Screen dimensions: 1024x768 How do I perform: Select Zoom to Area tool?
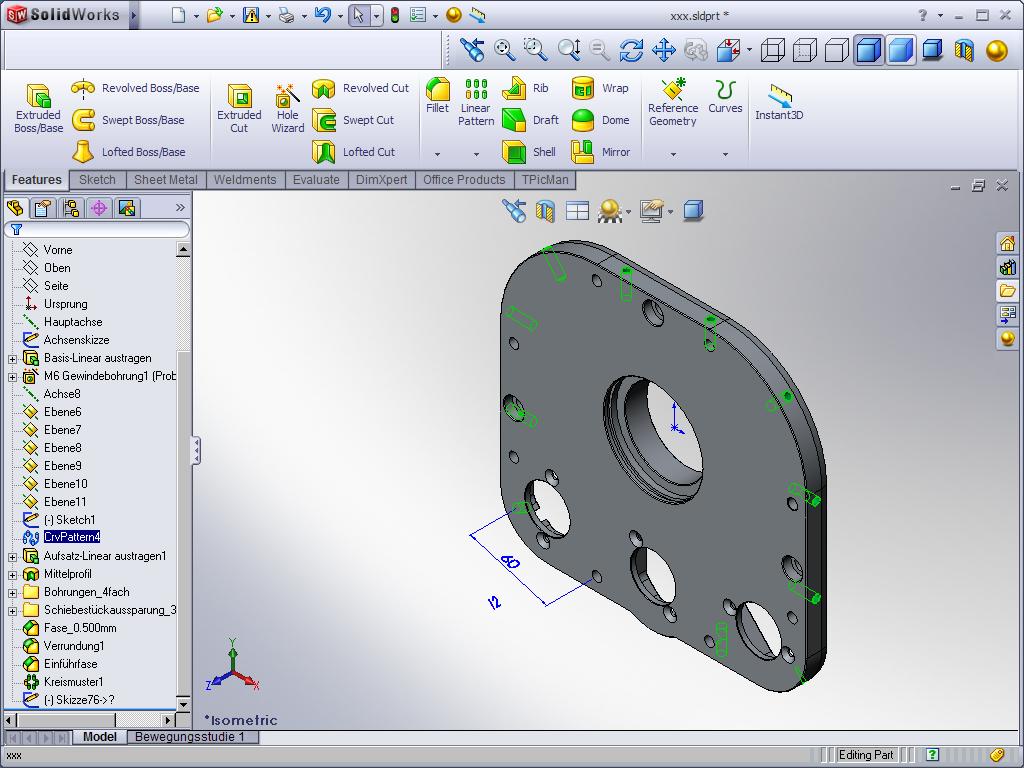[536, 50]
